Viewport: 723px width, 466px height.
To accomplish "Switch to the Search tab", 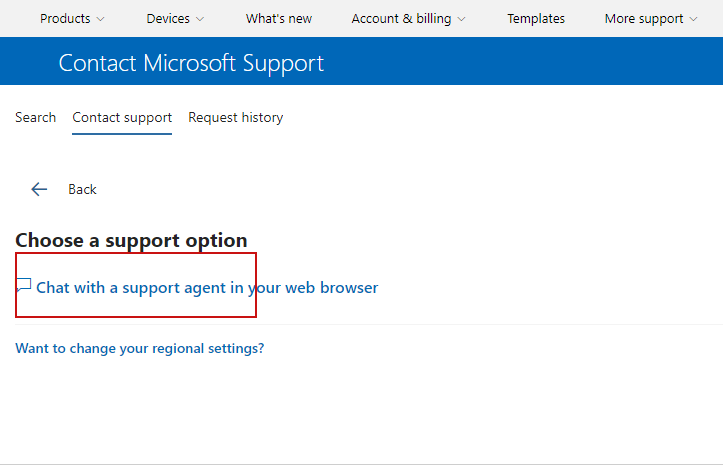I will coord(36,117).
